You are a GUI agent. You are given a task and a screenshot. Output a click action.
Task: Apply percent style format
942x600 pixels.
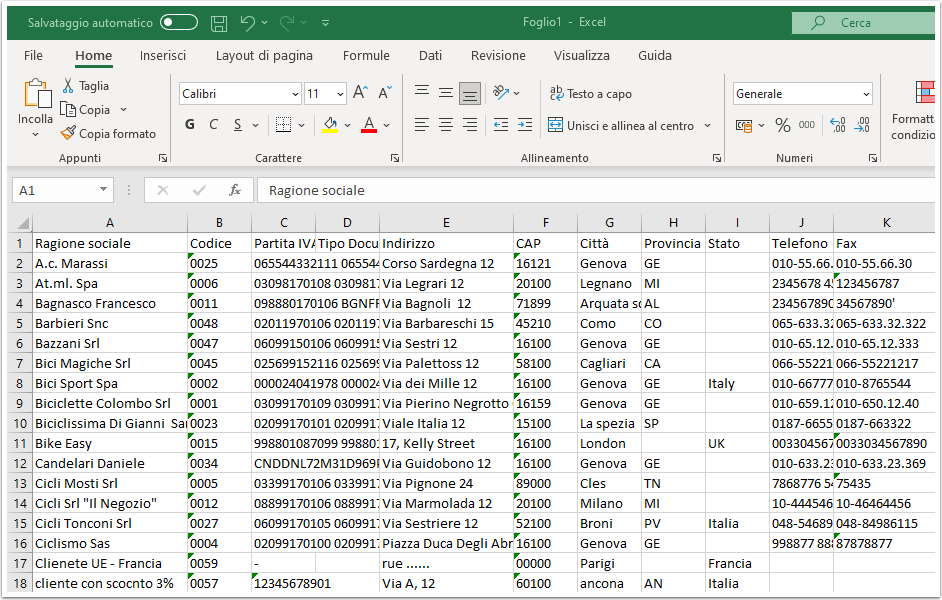782,125
